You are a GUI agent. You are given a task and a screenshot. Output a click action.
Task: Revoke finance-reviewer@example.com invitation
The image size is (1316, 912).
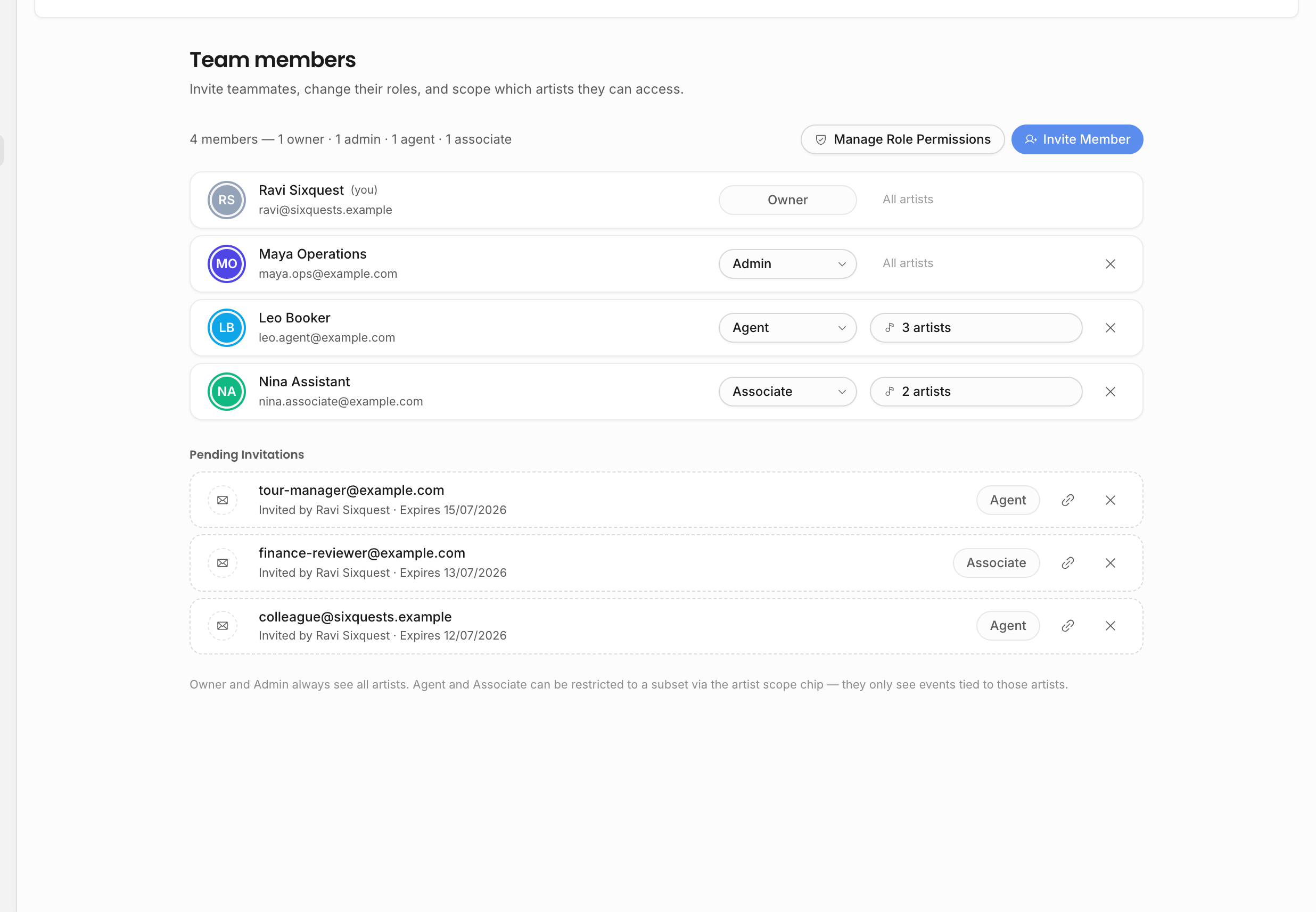pyautogui.click(x=1109, y=563)
